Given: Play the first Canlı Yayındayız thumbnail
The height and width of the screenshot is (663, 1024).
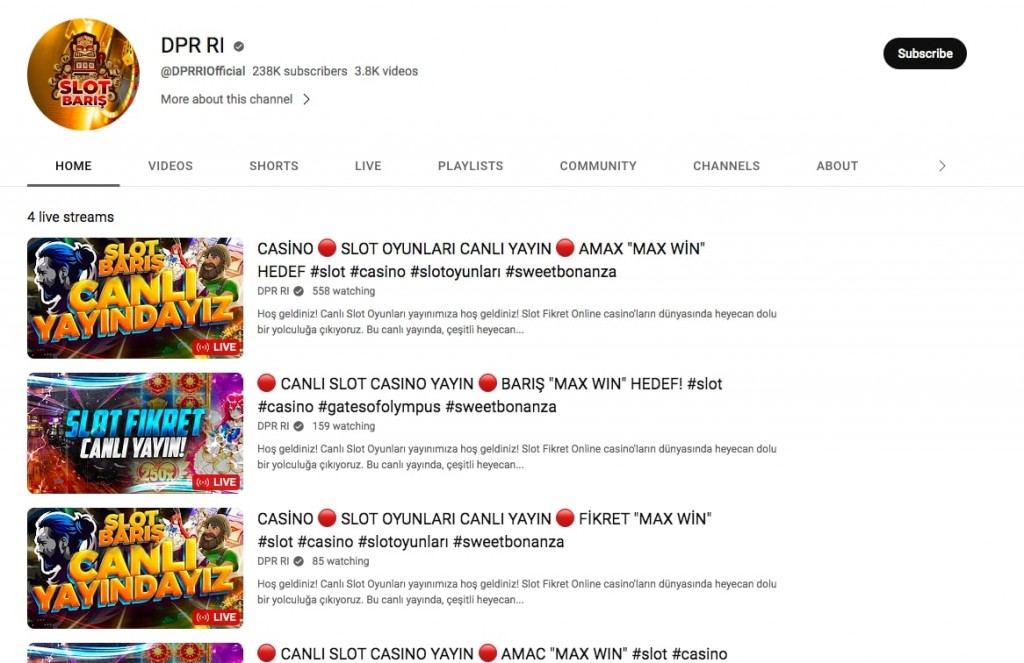Looking at the screenshot, I should coord(135,298).
